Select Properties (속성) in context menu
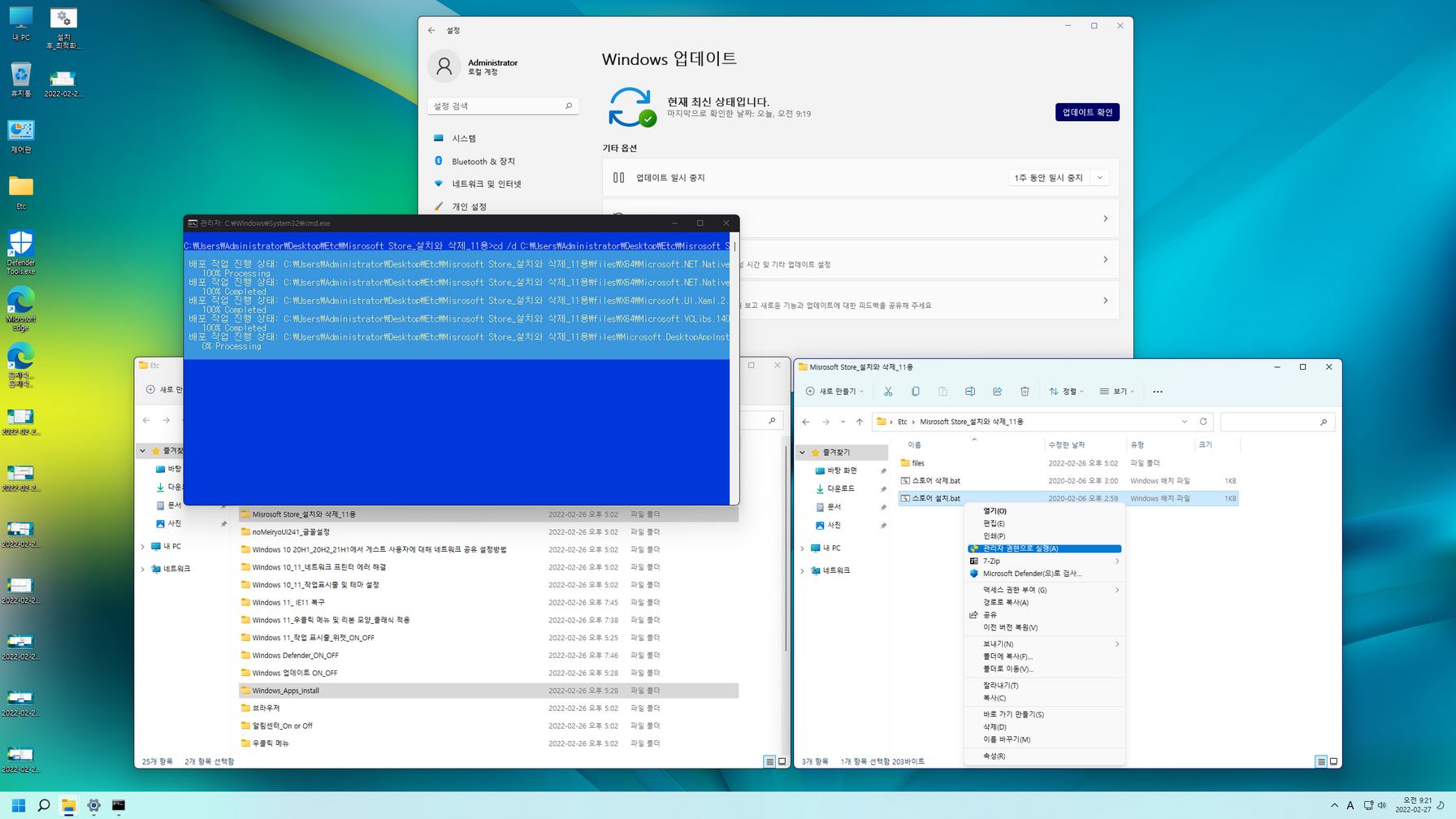The width and height of the screenshot is (1456, 819). 1044,756
